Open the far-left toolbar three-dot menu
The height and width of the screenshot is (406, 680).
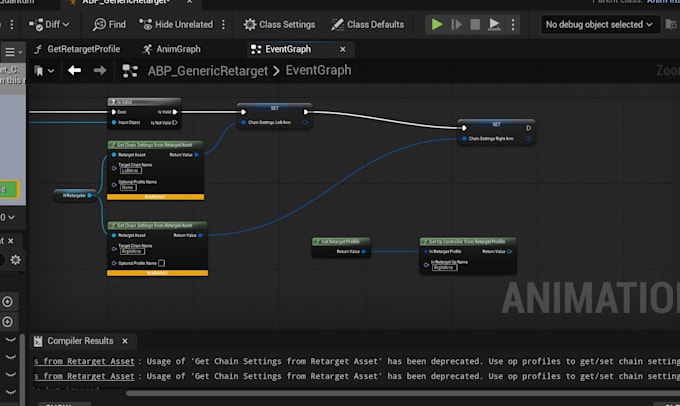point(12,24)
